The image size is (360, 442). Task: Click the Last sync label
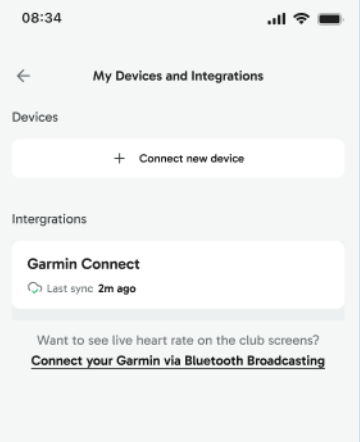point(70,289)
